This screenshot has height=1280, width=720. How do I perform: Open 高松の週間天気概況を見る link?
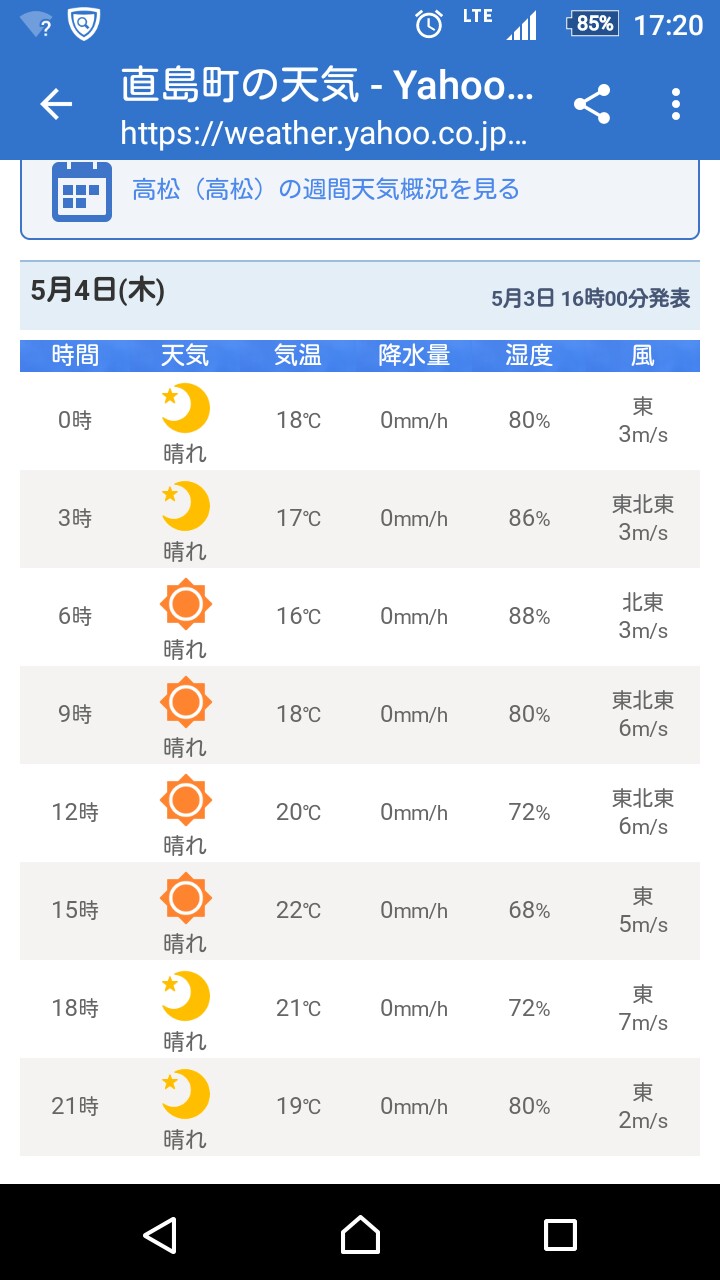pyautogui.click(x=326, y=189)
